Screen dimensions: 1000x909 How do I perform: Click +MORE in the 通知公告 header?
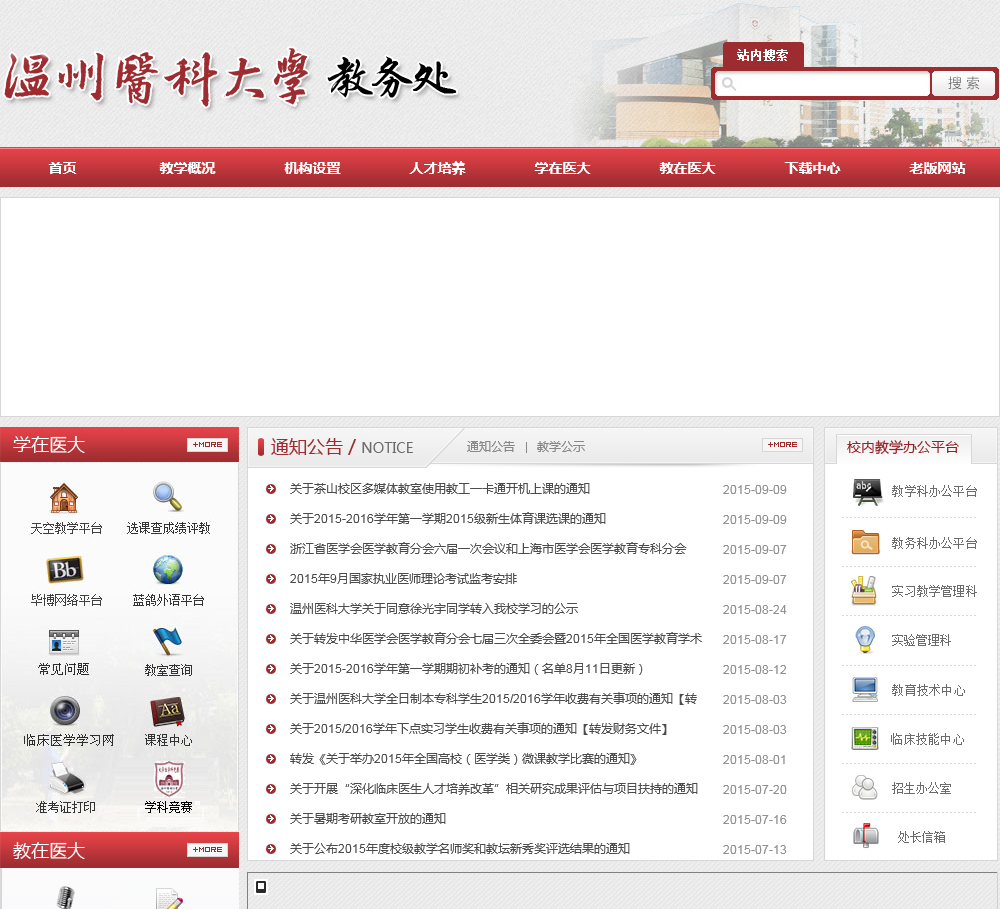[x=783, y=445]
